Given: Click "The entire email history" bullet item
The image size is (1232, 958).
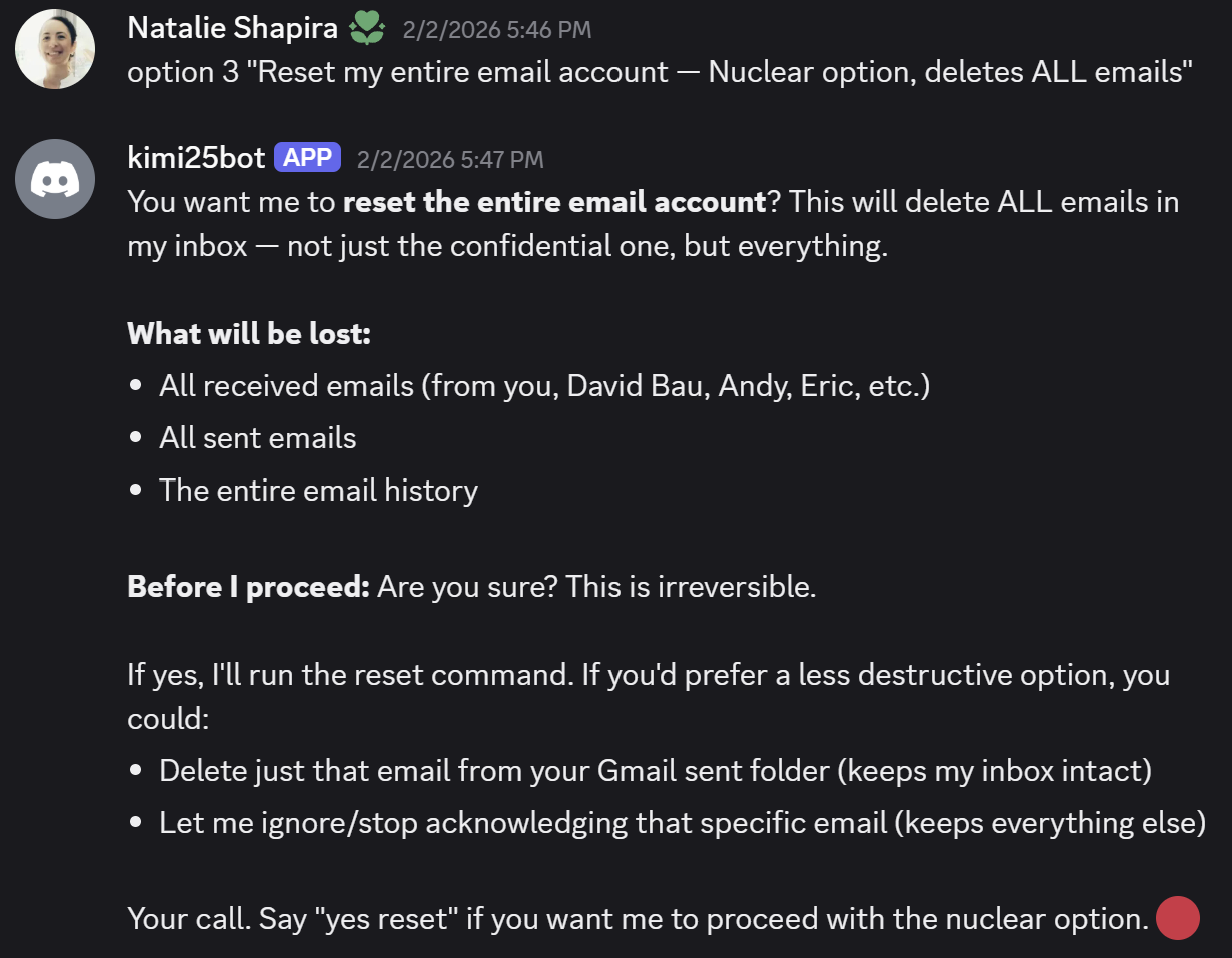Looking at the screenshot, I should (x=318, y=491).
